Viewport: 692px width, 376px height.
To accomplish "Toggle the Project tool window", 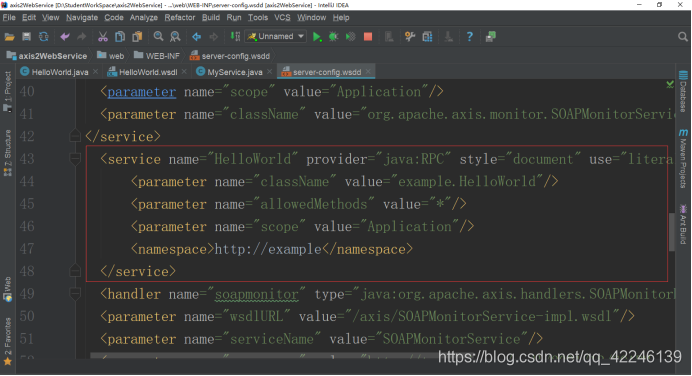I will click(8, 92).
